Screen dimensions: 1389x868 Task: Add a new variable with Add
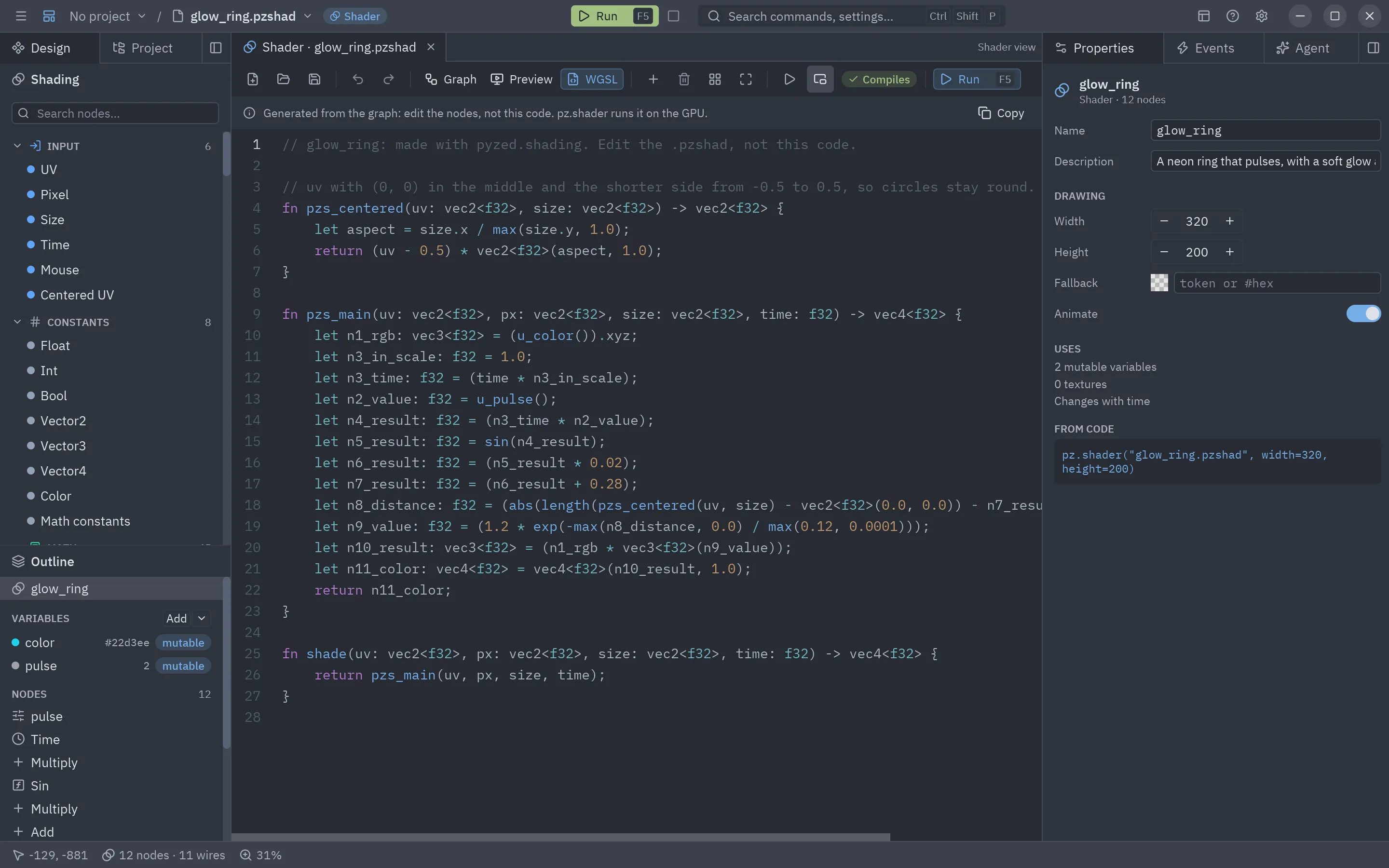(176, 618)
